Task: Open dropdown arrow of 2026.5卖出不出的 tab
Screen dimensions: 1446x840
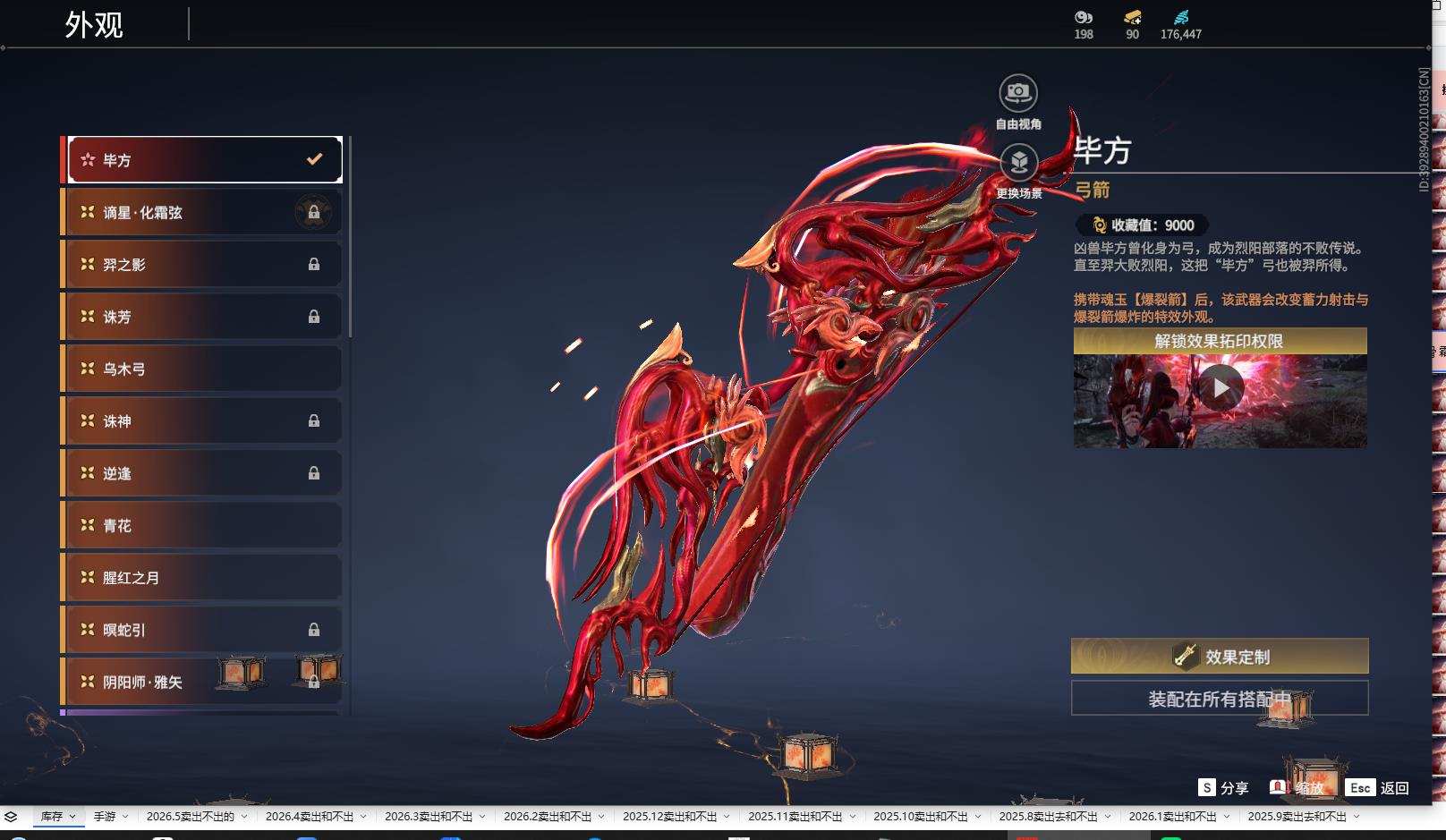Action: (243, 817)
